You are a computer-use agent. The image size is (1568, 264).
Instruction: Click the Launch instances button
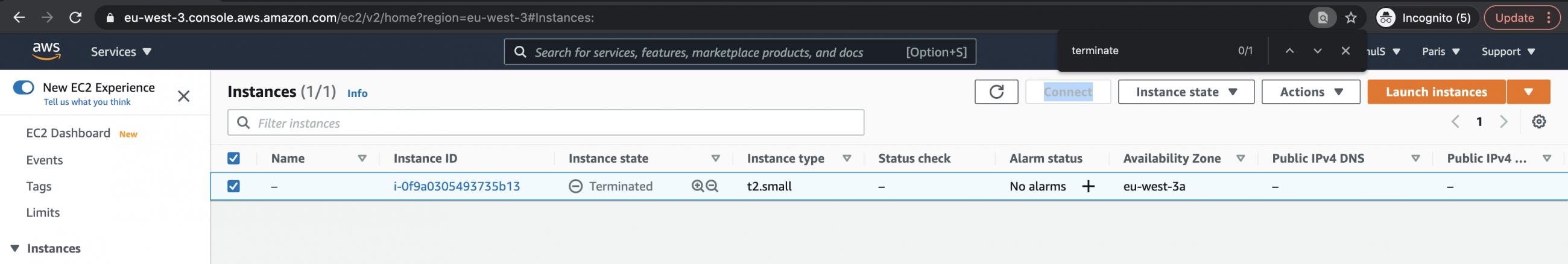click(1435, 92)
